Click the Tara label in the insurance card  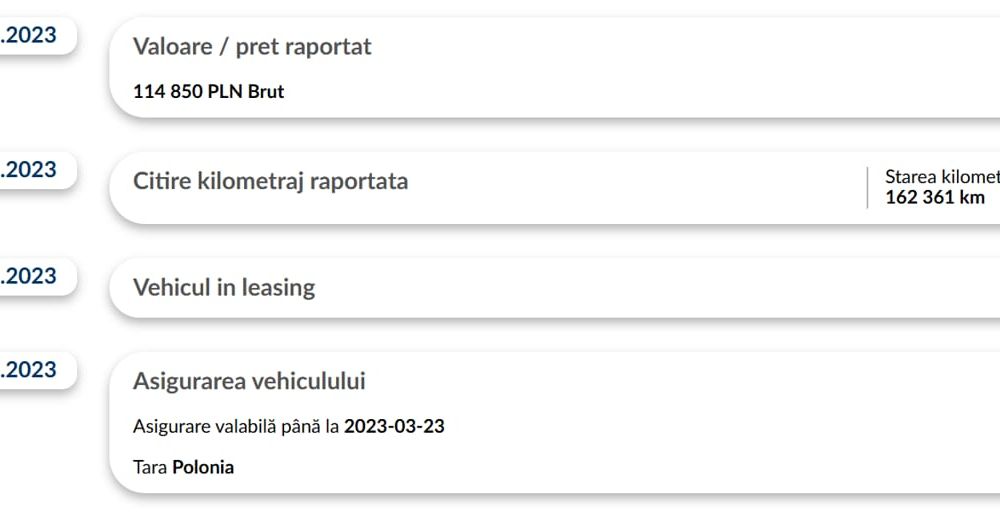coord(150,467)
